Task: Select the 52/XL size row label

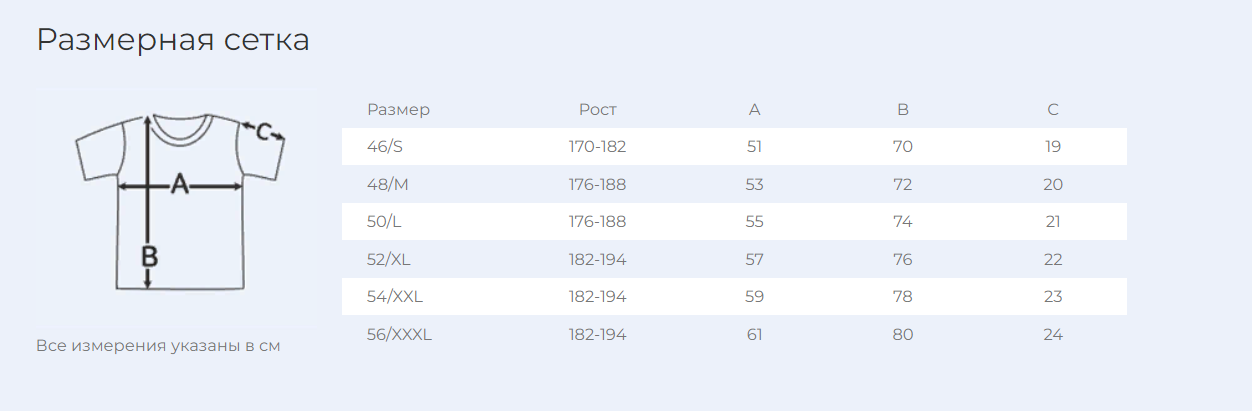Action: point(389,260)
